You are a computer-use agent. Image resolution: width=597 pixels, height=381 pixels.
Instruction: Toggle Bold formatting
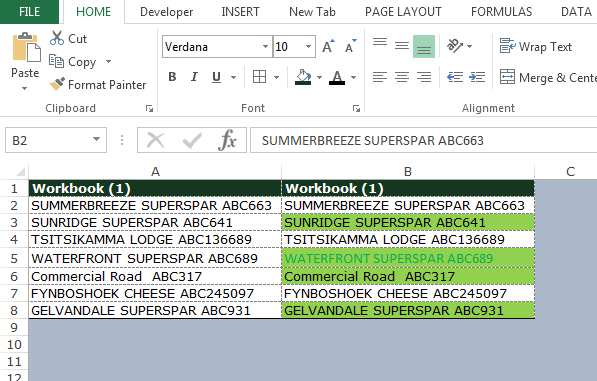point(172,77)
